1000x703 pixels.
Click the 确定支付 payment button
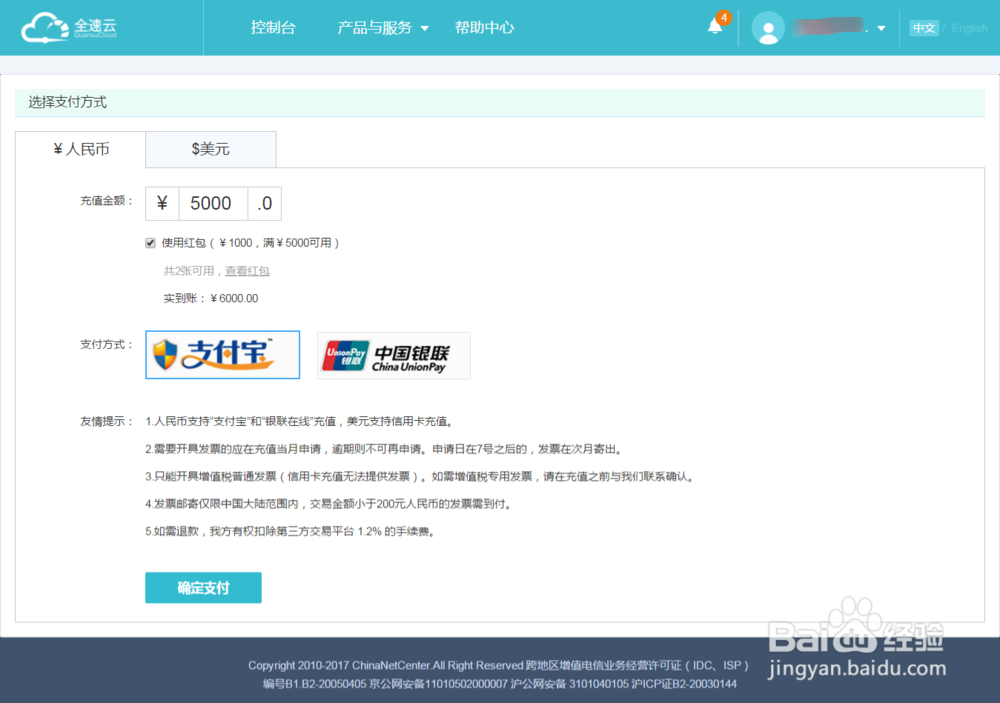[x=203, y=588]
